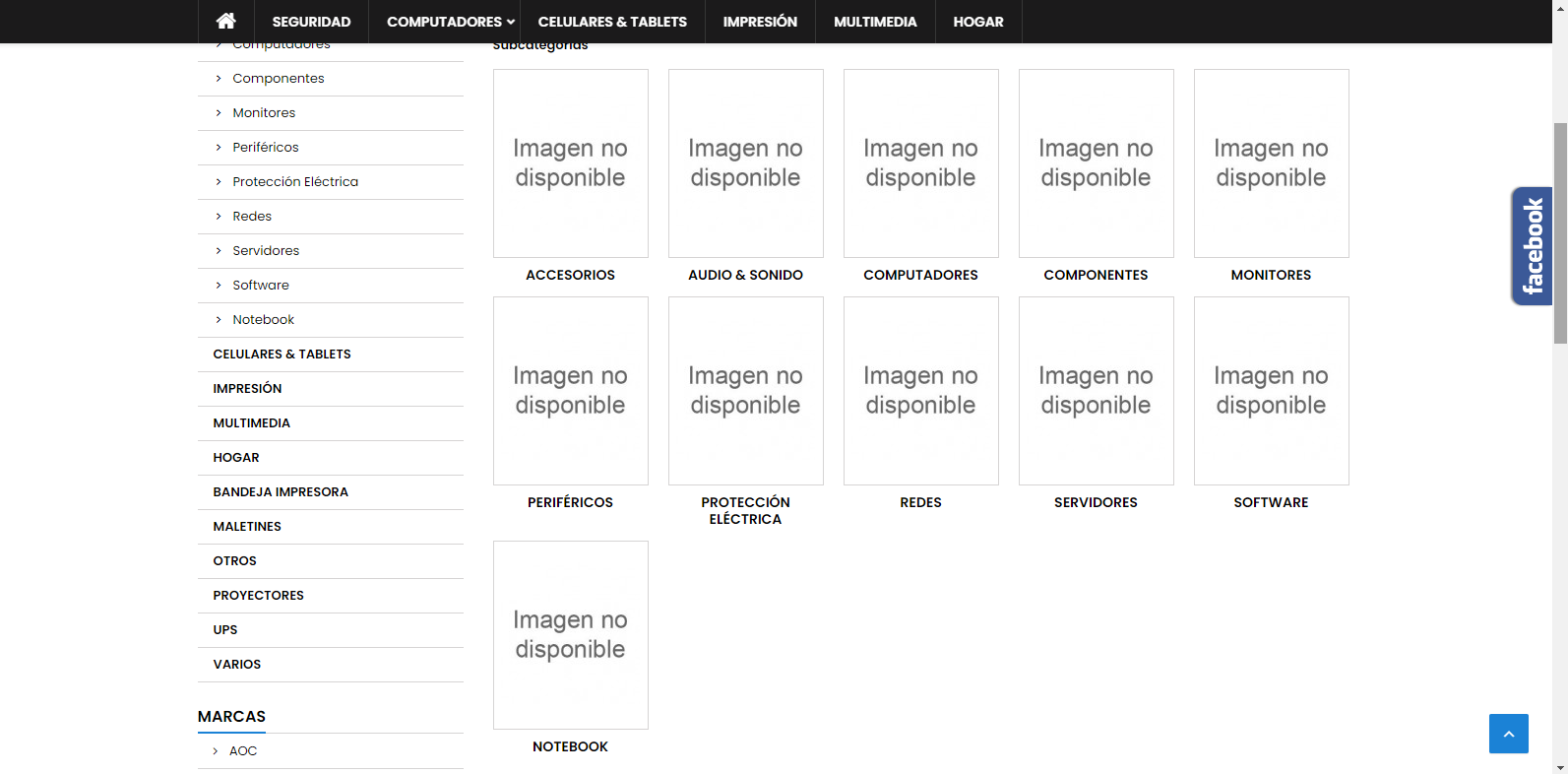Image resolution: width=1568 pixels, height=774 pixels.
Task: Open CELULARES & TABLETS in top navigation
Action: 612,22
